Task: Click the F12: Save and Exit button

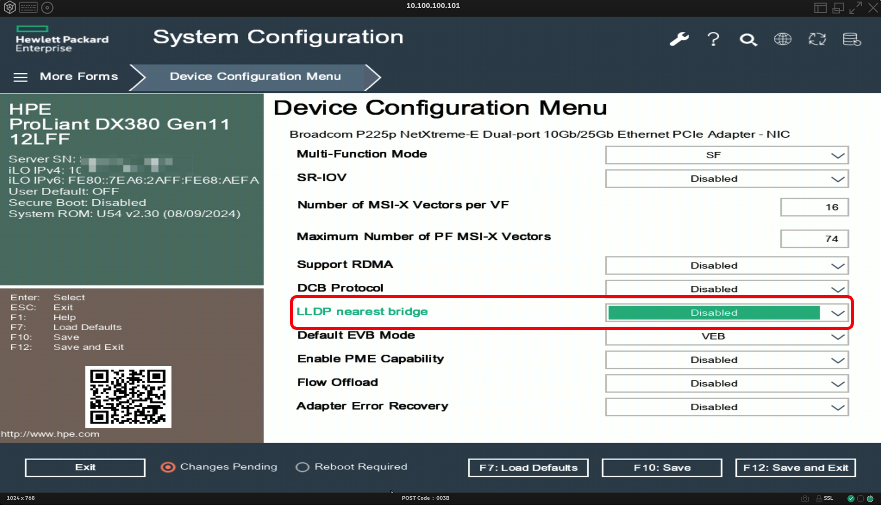Action: pyautogui.click(x=796, y=468)
